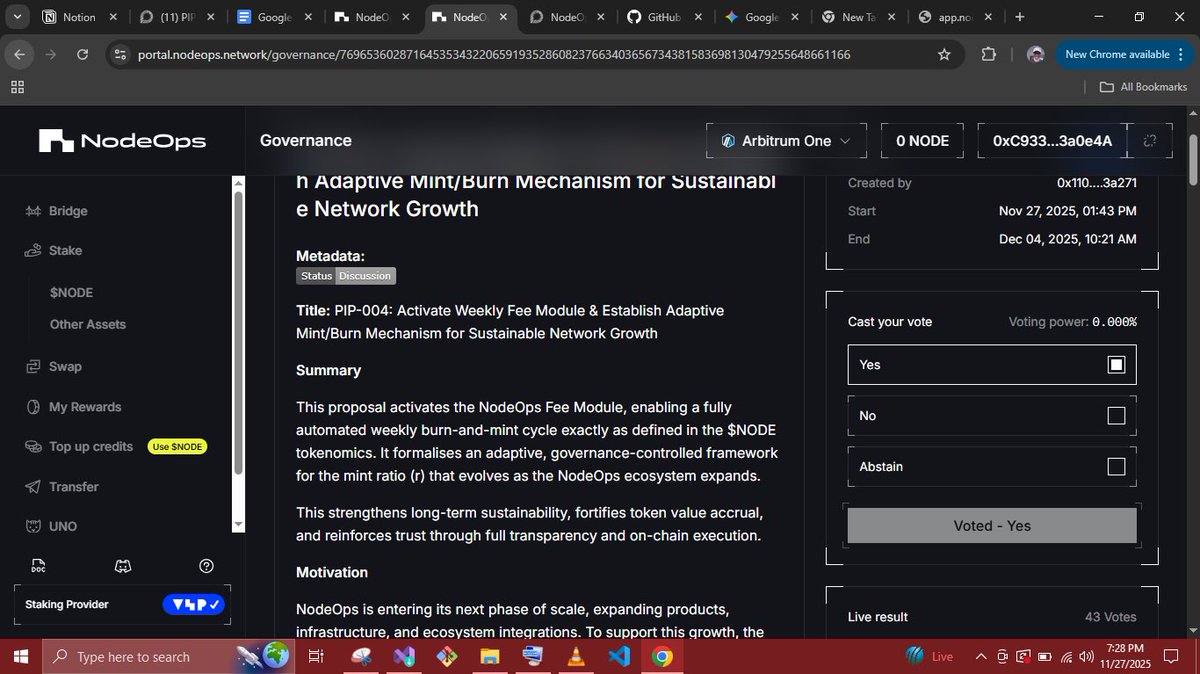Screen dimensions: 1200x674
Task: Open the Bridge page icon in the sidebar
Action: click(x=32, y=211)
